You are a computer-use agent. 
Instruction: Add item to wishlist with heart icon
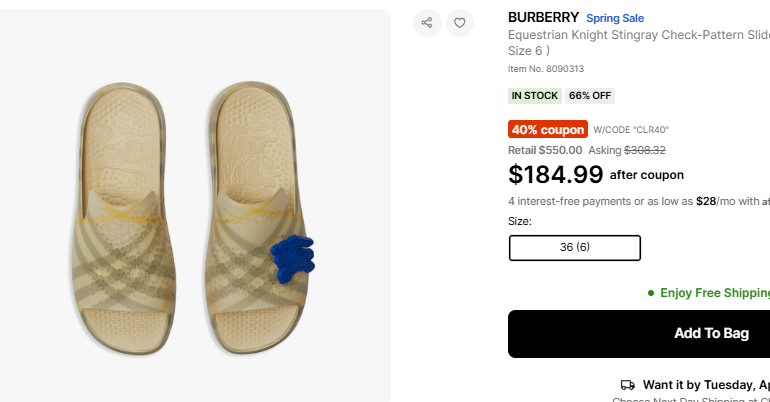click(x=459, y=23)
